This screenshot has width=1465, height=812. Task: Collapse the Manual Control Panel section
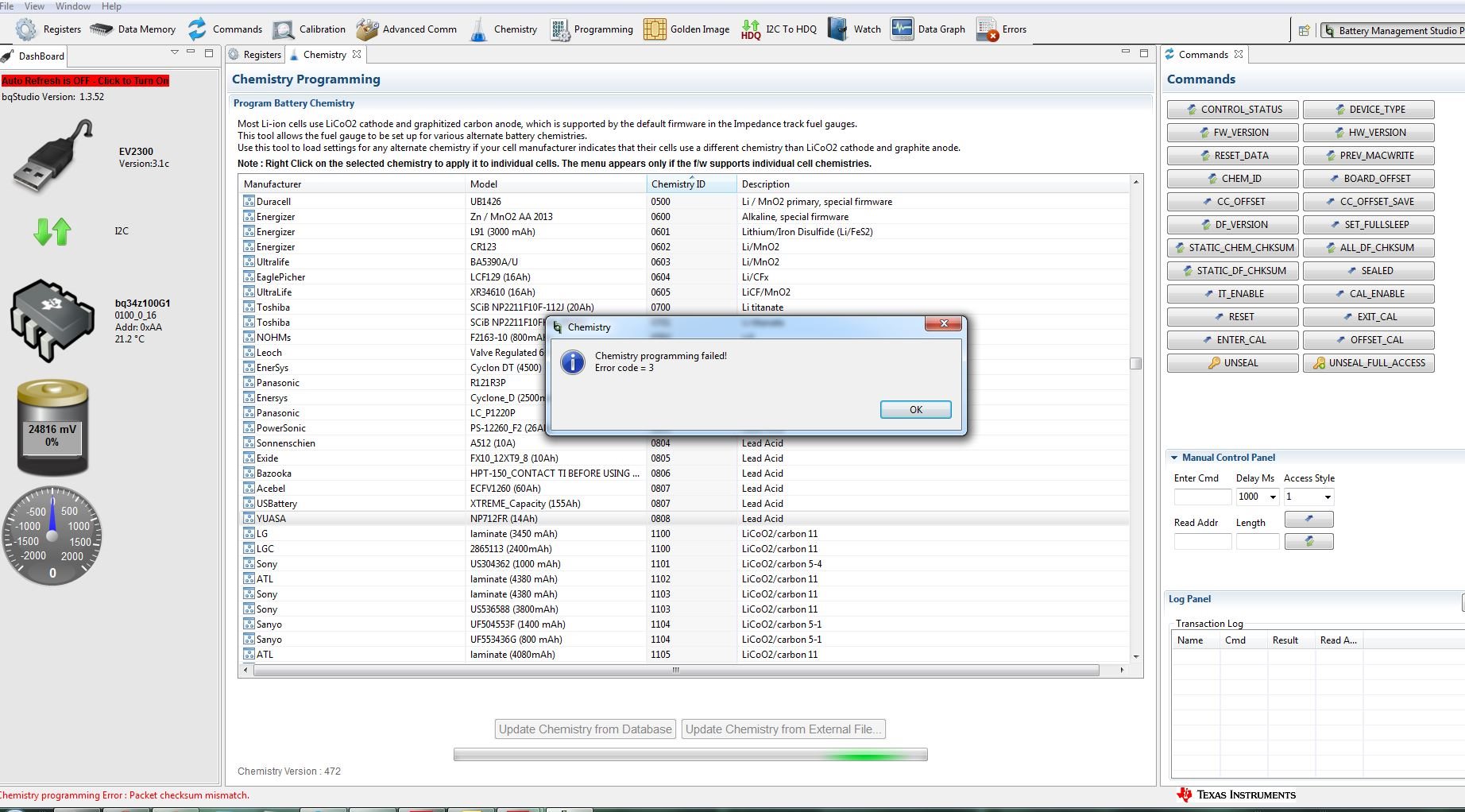[1173, 458]
